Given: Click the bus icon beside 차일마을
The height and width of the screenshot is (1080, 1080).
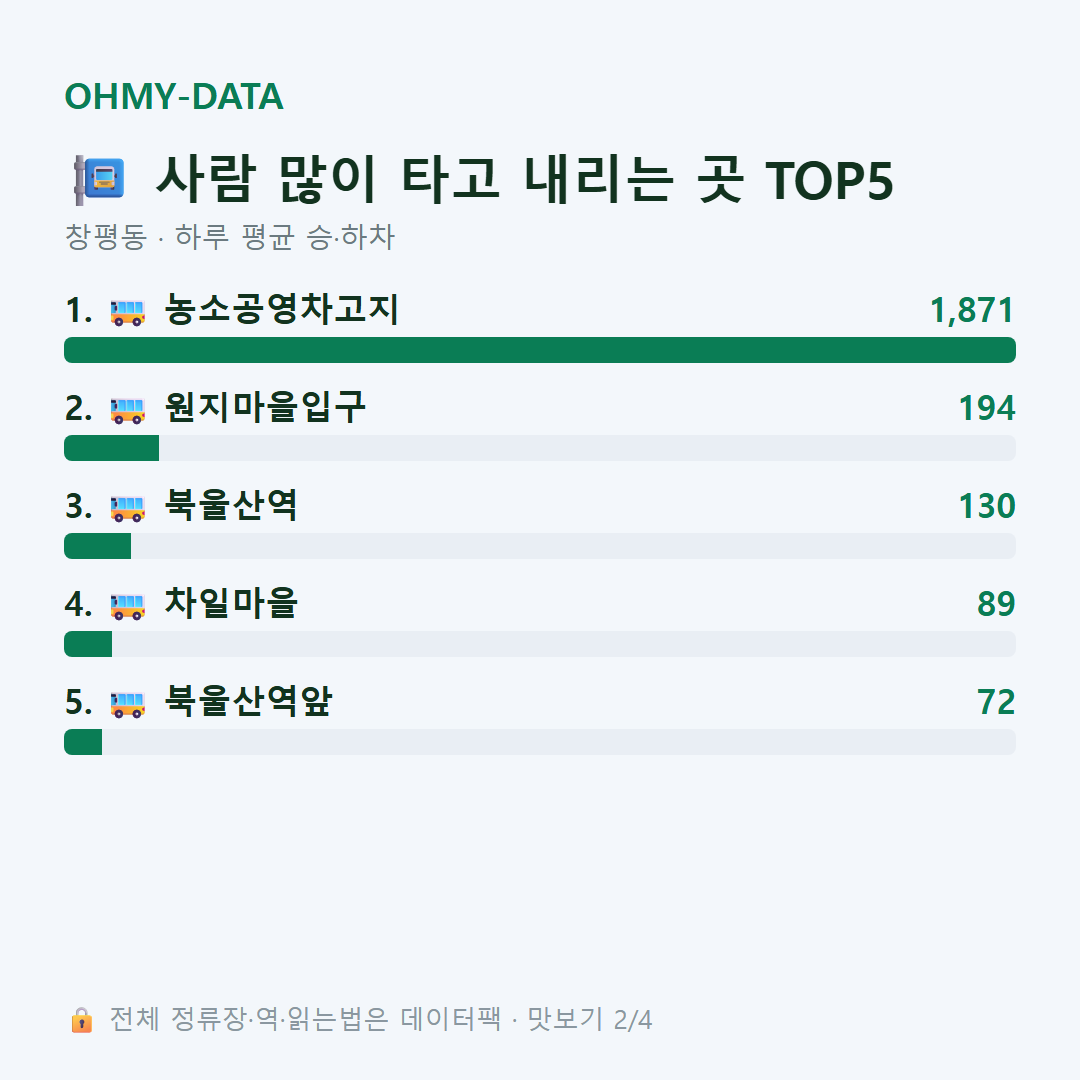Looking at the screenshot, I should click(127, 605).
